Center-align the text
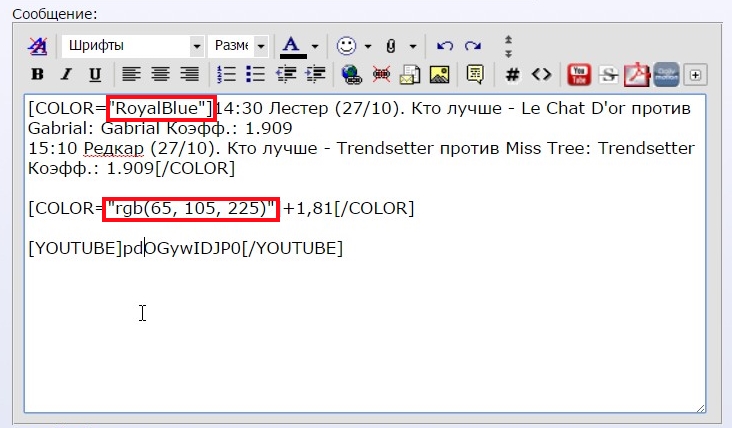Screen dimensions: 732x428 pyautogui.click(x=160, y=74)
